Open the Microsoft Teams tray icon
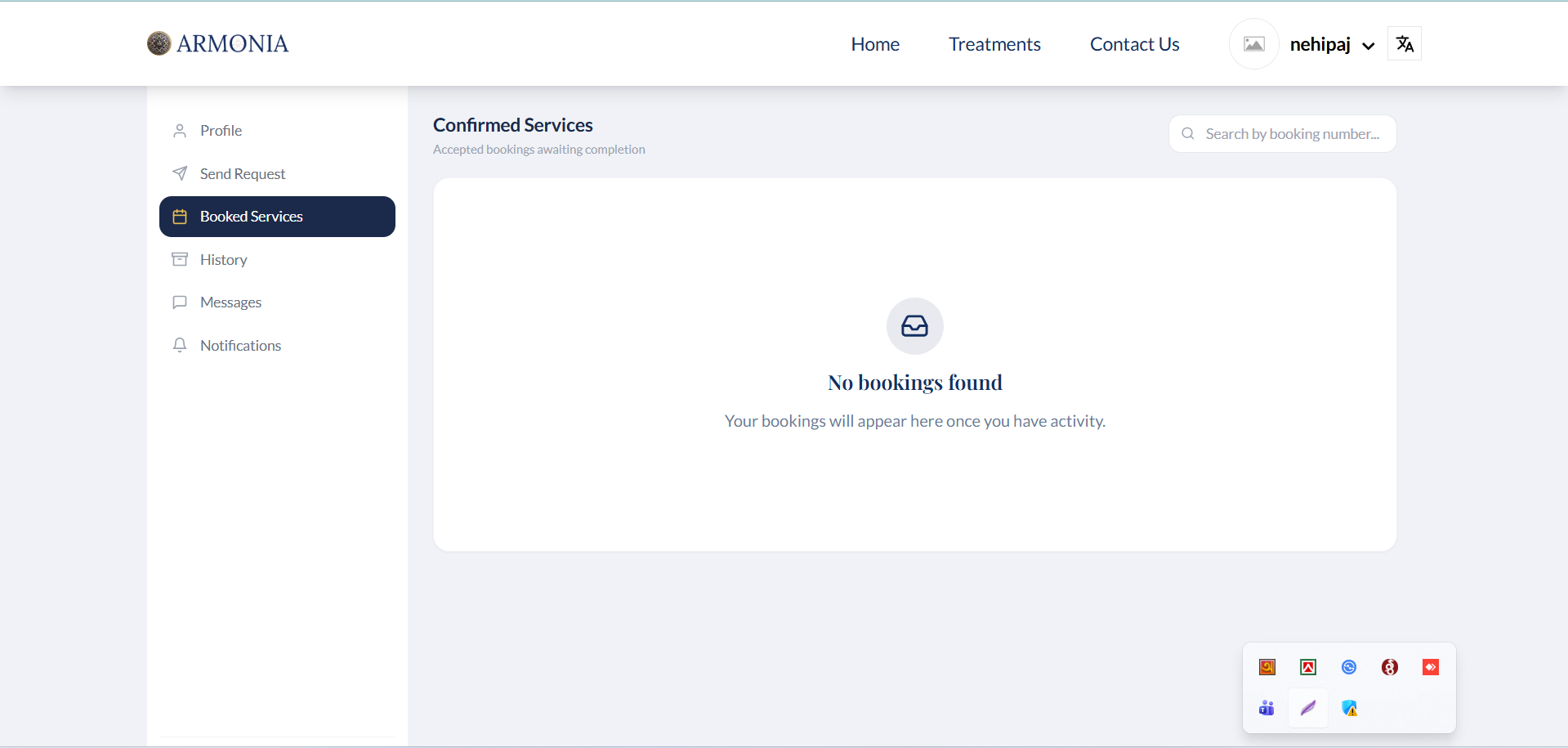The width and height of the screenshot is (1568, 748). (1267, 708)
